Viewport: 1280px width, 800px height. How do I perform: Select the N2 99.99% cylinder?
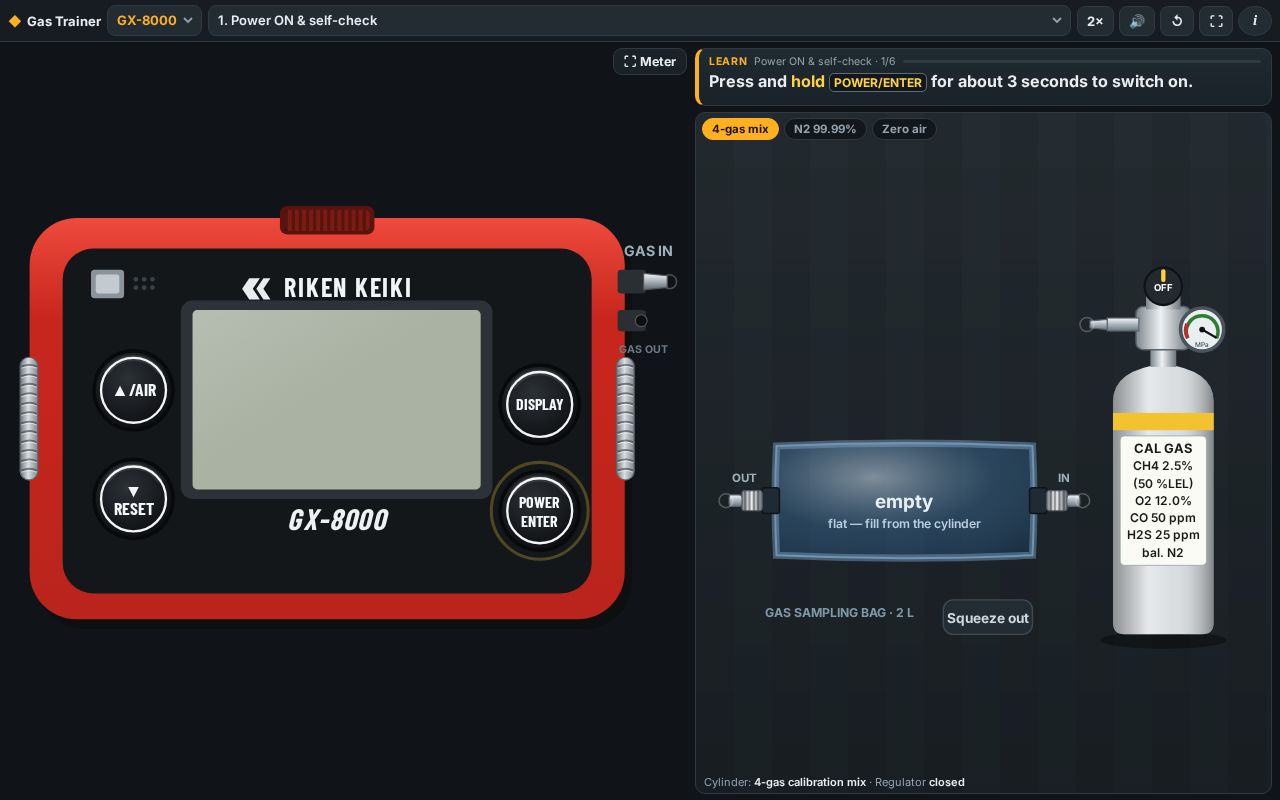coord(825,129)
